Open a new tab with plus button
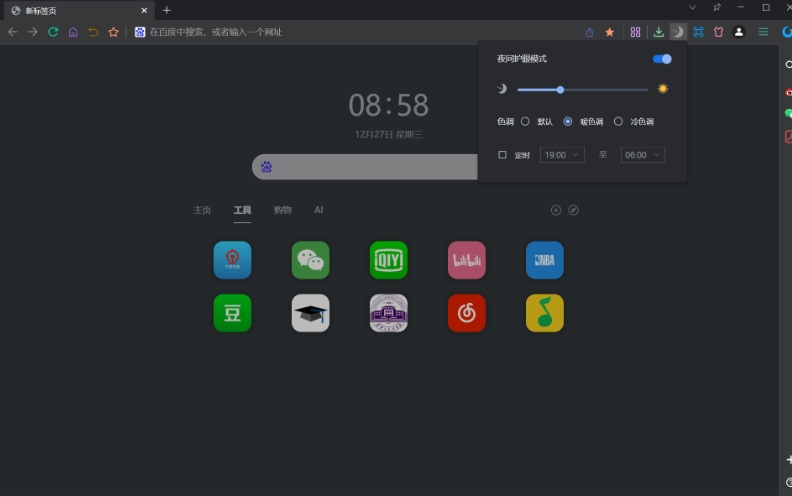 (166, 10)
